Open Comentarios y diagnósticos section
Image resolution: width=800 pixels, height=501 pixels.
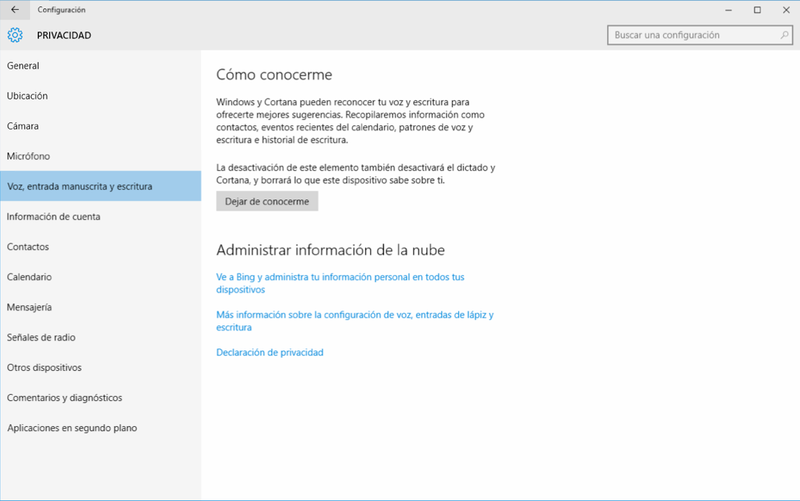[x=101, y=397]
